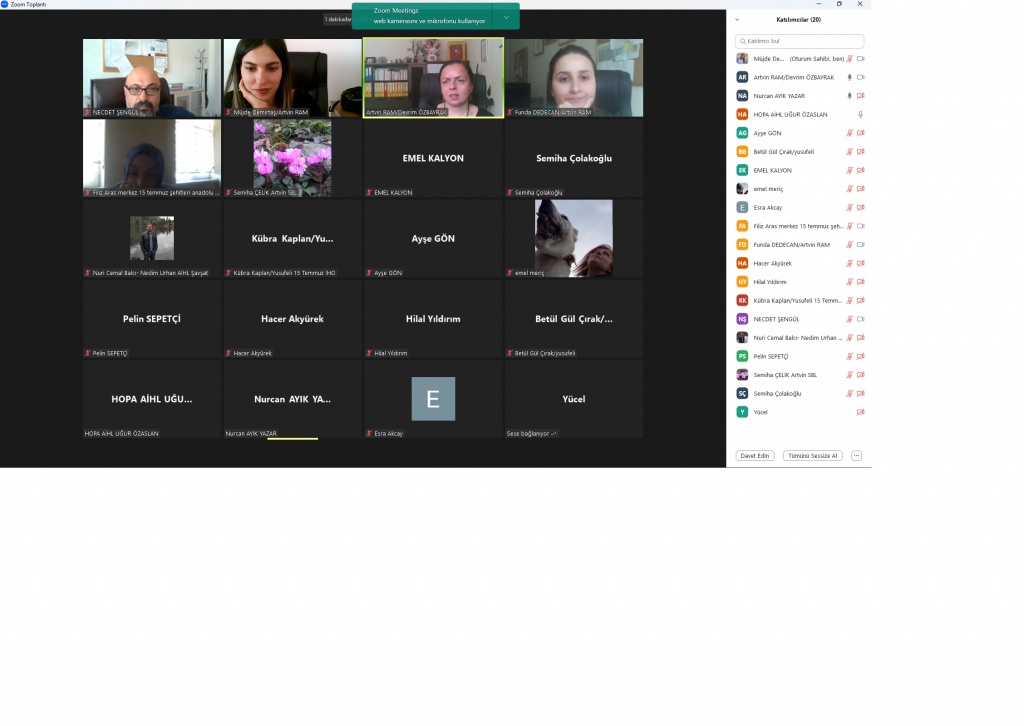Click EMEL KALYON's camera-off icon in participant list
Image resolution: width=1024 pixels, height=726 pixels.
[x=860, y=170]
